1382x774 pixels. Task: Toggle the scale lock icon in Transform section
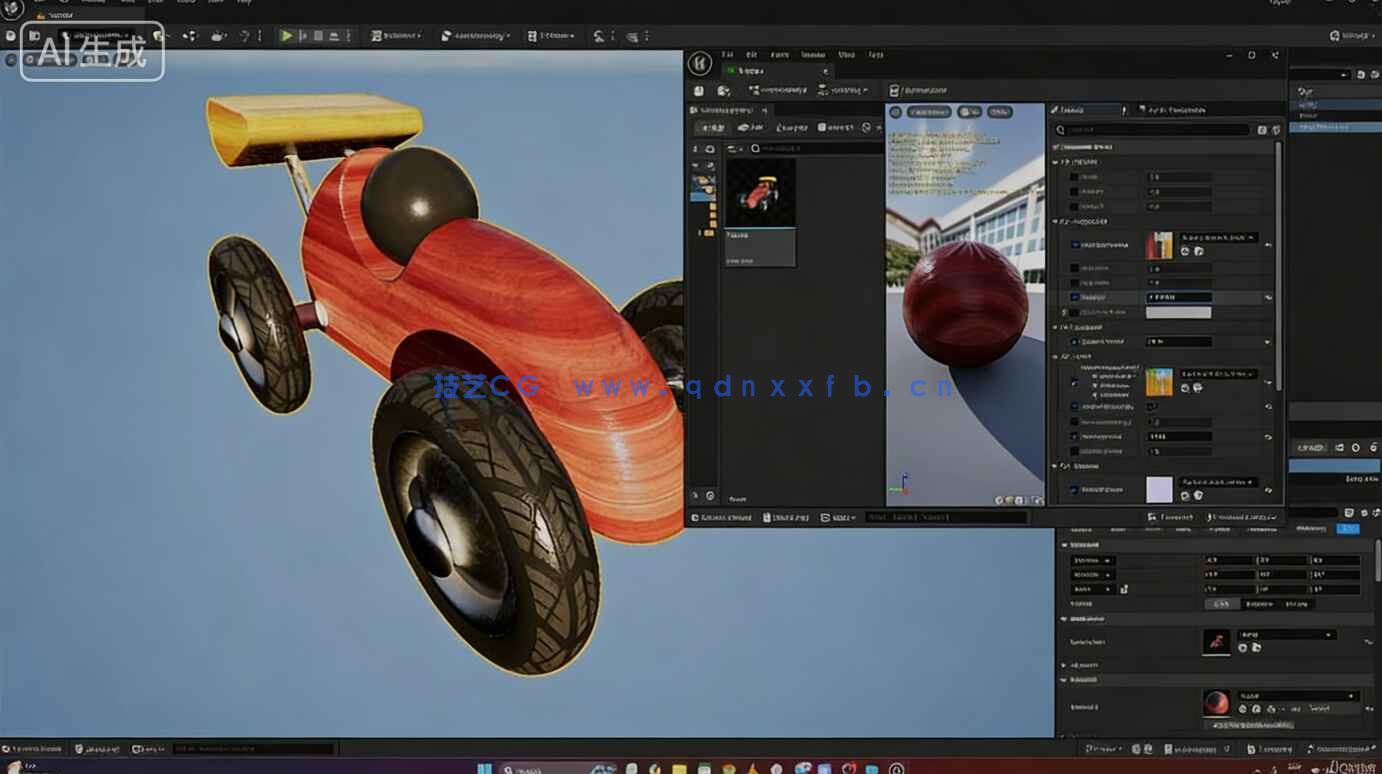[1123, 589]
